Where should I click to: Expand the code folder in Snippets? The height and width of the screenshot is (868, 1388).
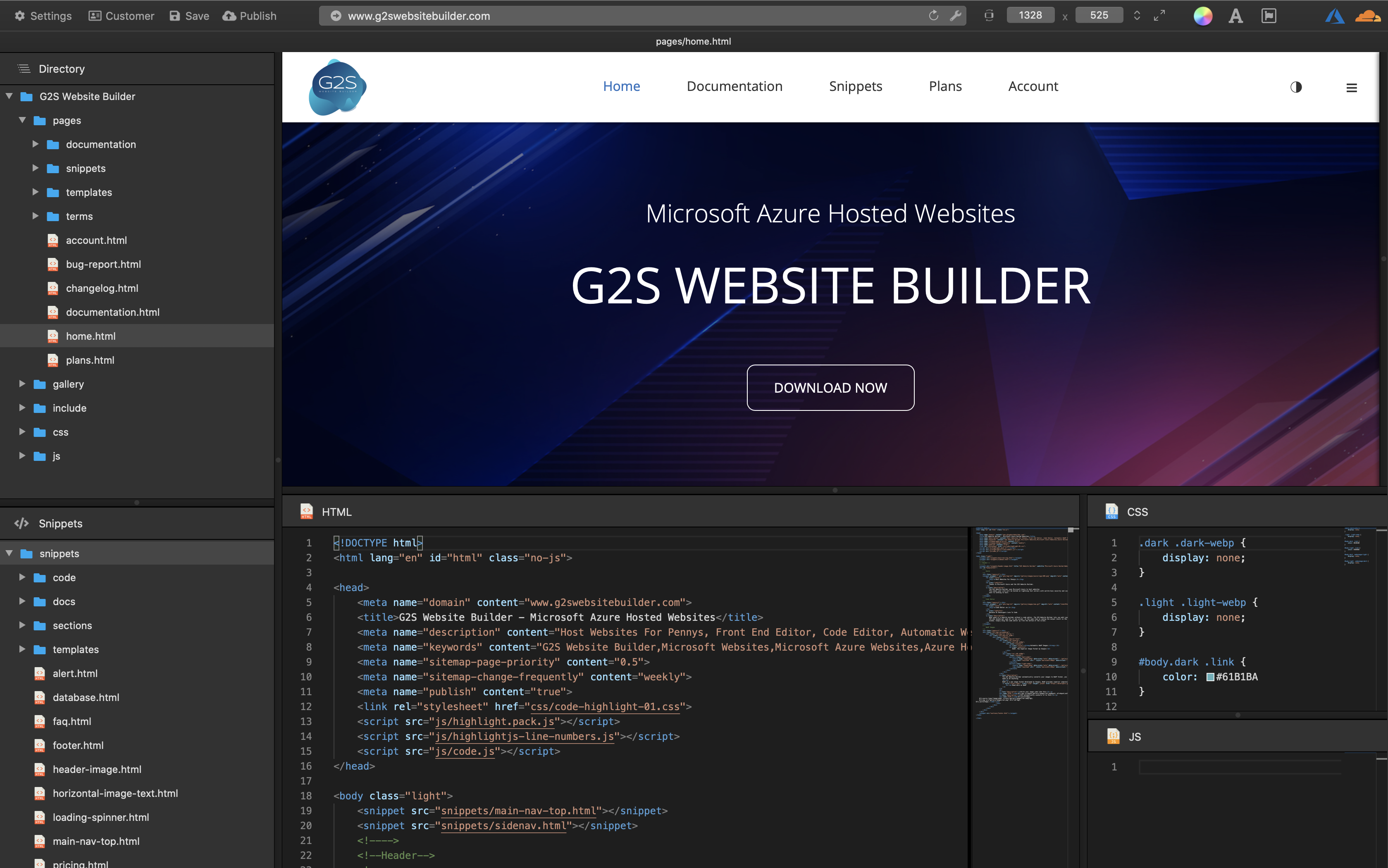pyautogui.click(x=22, y=577)
